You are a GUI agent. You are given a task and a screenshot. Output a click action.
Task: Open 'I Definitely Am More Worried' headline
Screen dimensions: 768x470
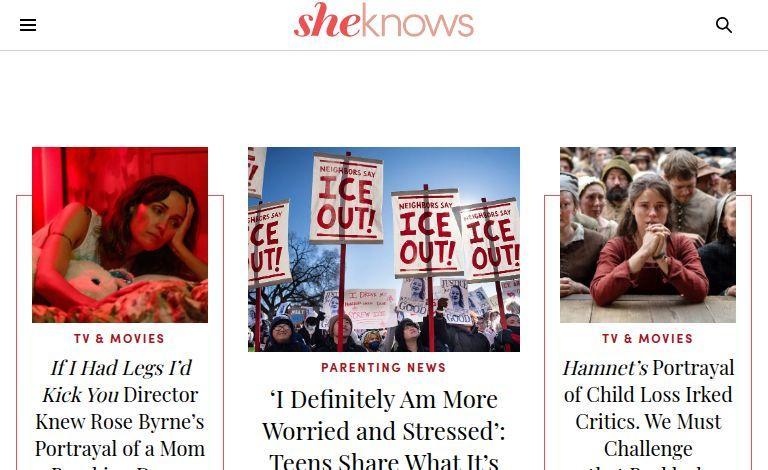pos(384,429)
